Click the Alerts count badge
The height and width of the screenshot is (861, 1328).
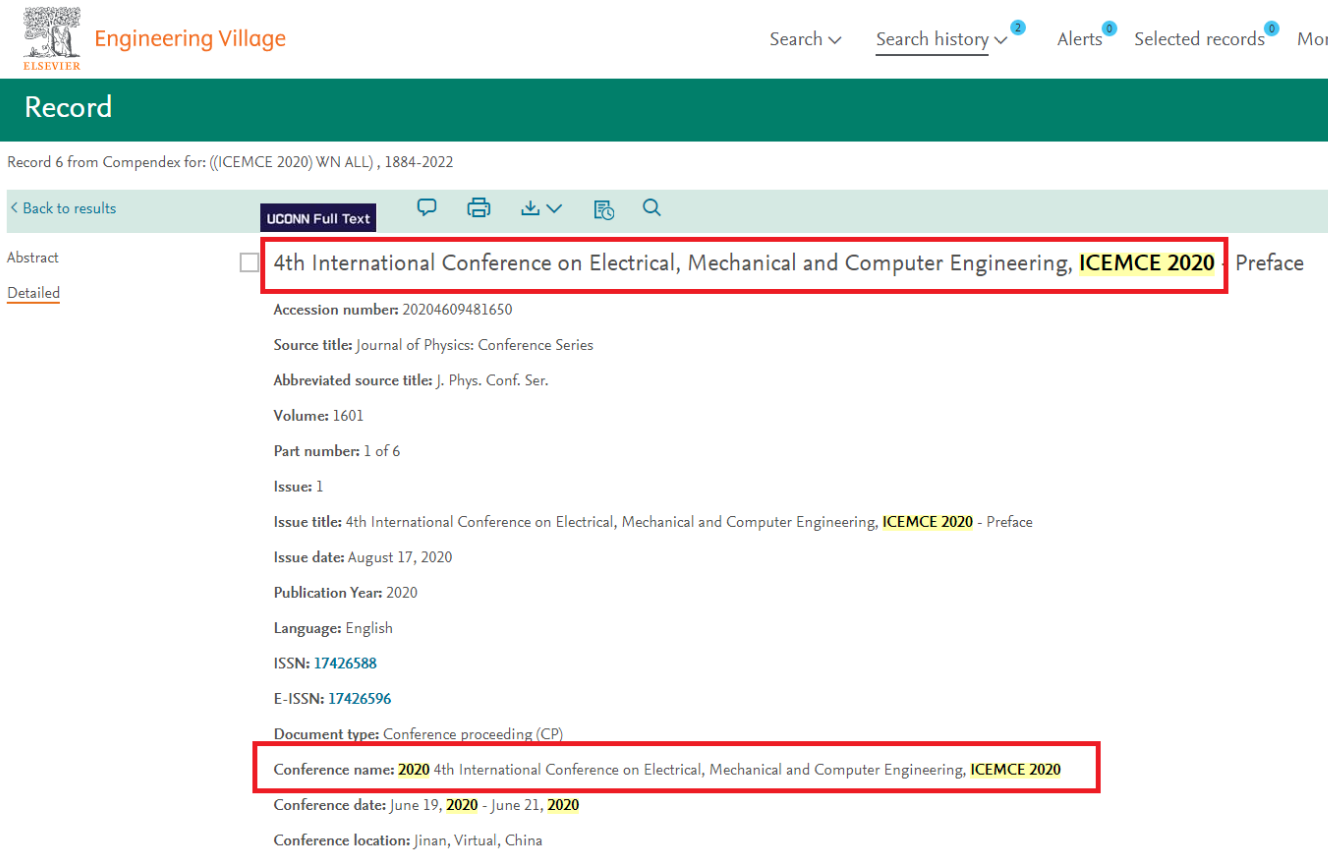pyautogui.click(x=1109, y=28)
